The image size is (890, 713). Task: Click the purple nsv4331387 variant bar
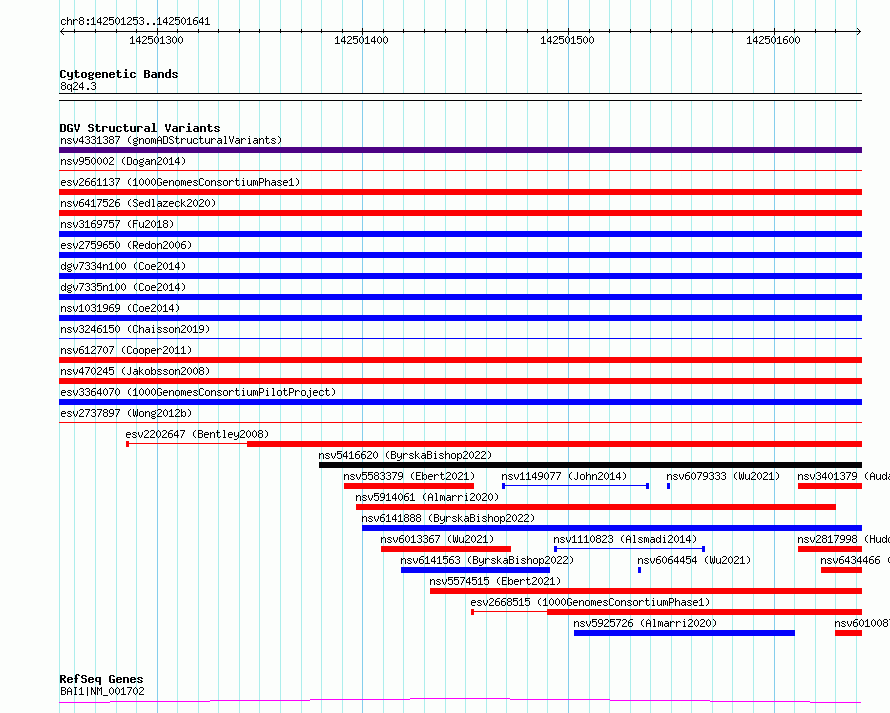pos(460,150)
